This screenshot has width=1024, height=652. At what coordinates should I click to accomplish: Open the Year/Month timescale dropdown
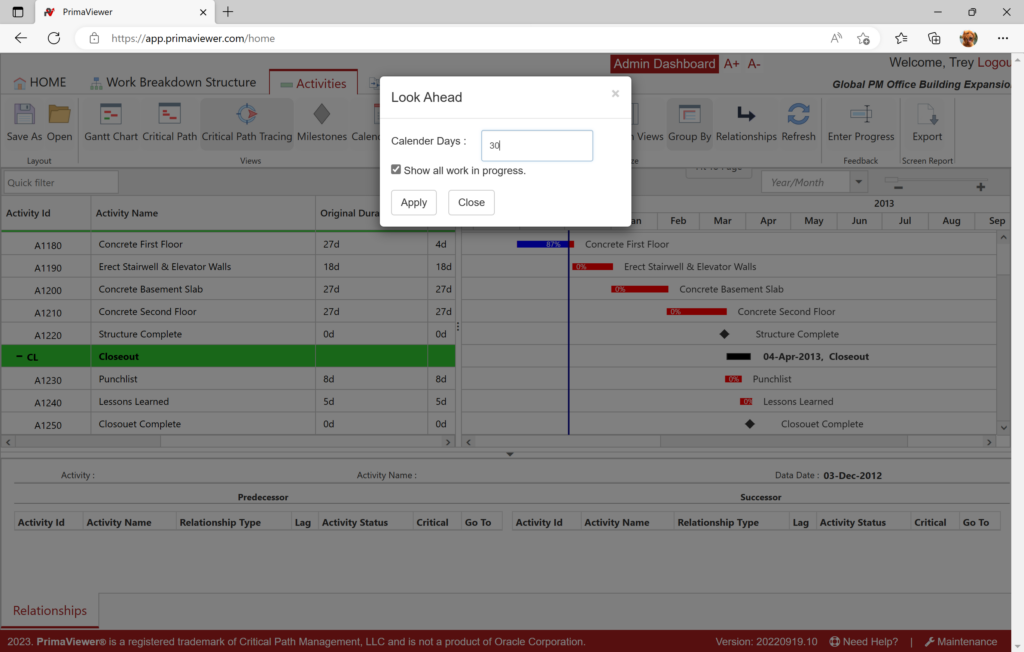[x=858, y=182]
